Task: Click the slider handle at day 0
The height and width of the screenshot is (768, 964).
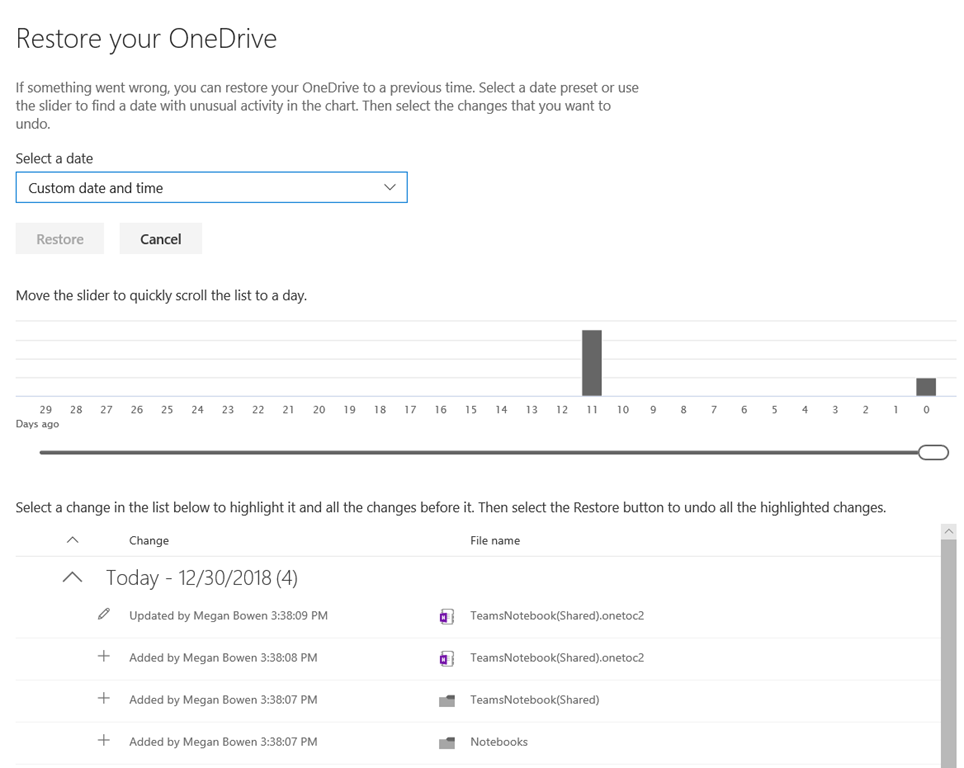Action: pyautogui.click(x=933, y=453)
